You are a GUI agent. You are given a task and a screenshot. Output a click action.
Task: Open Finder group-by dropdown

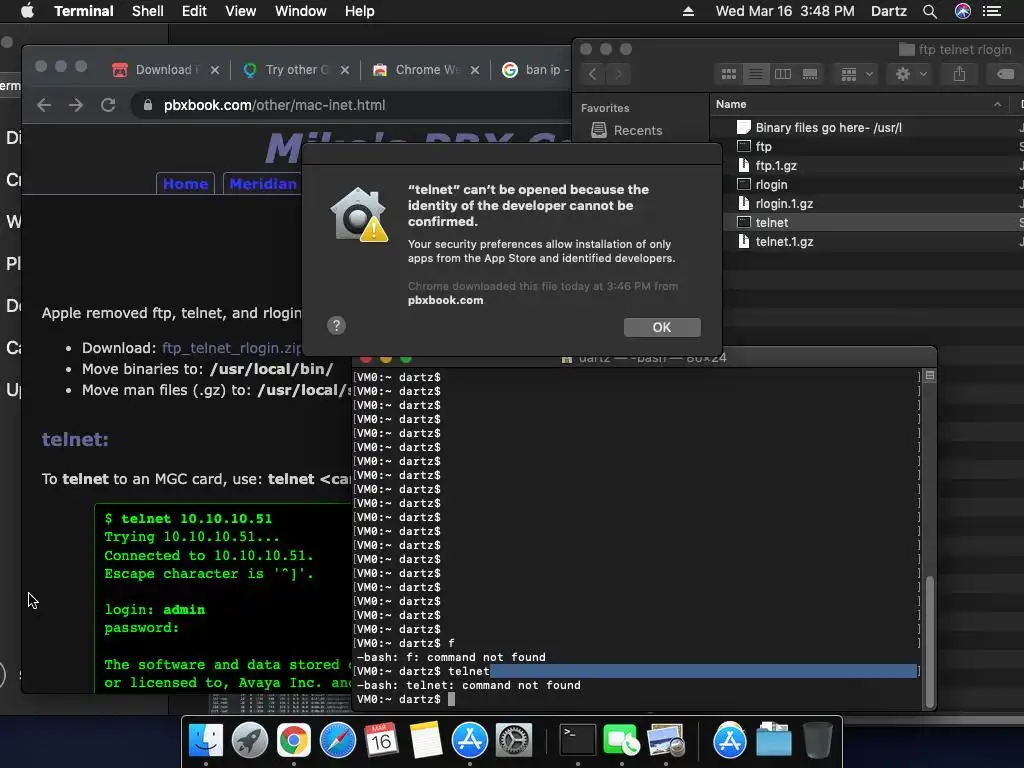(x=856, y=74)
